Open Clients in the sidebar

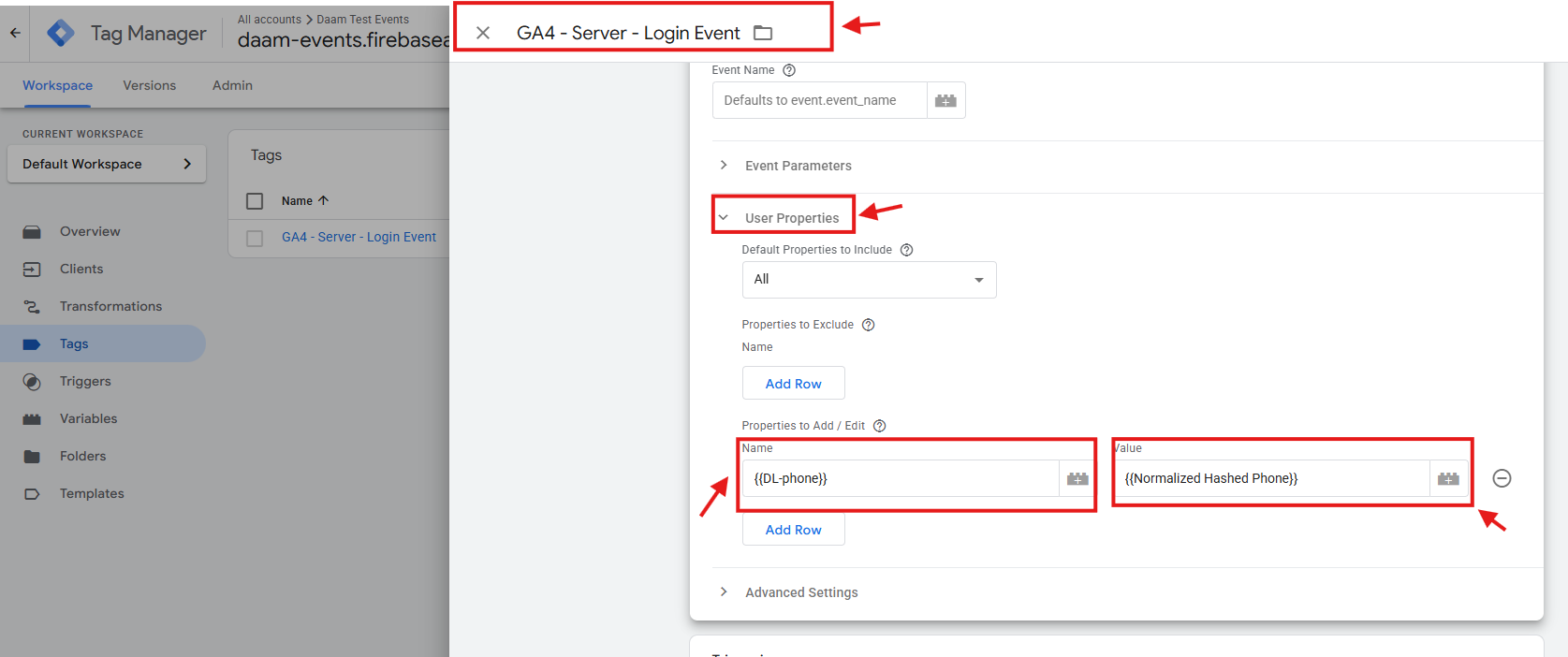81,269
